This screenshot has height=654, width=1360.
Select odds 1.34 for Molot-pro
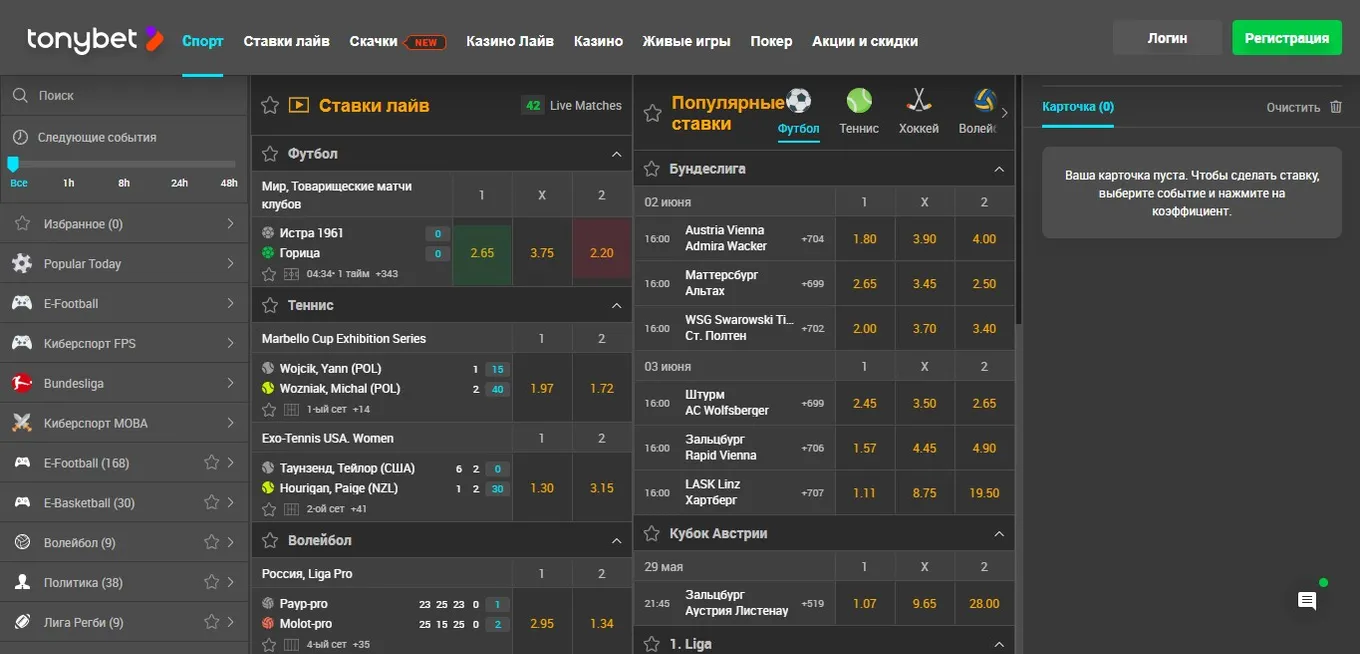click(602, 623)
